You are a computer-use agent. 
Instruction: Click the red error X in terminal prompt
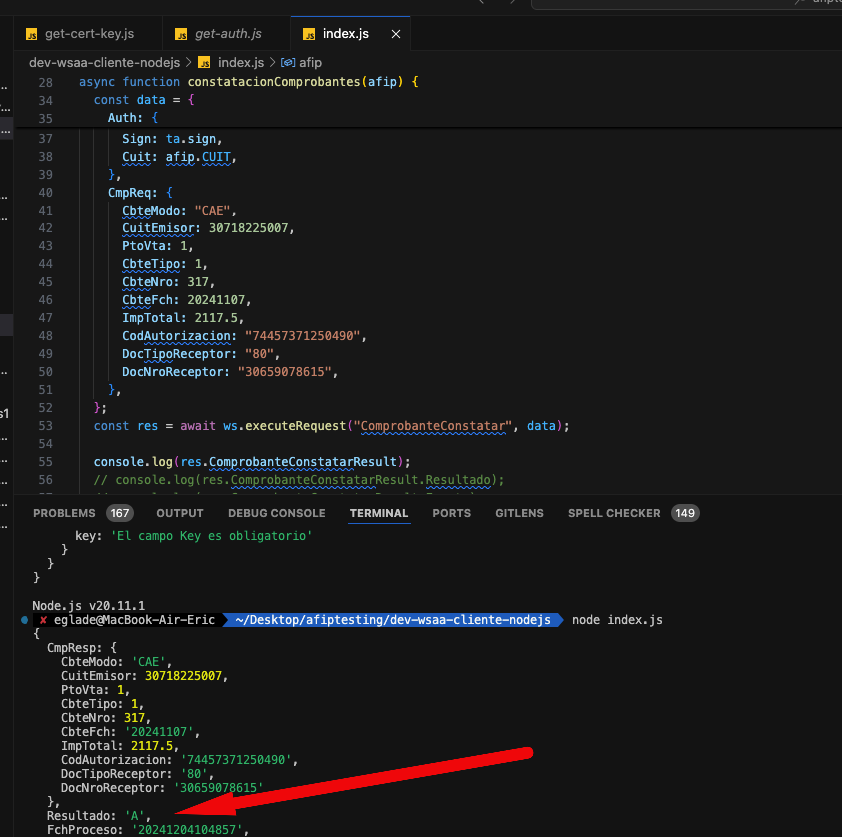tap(43, 620)
